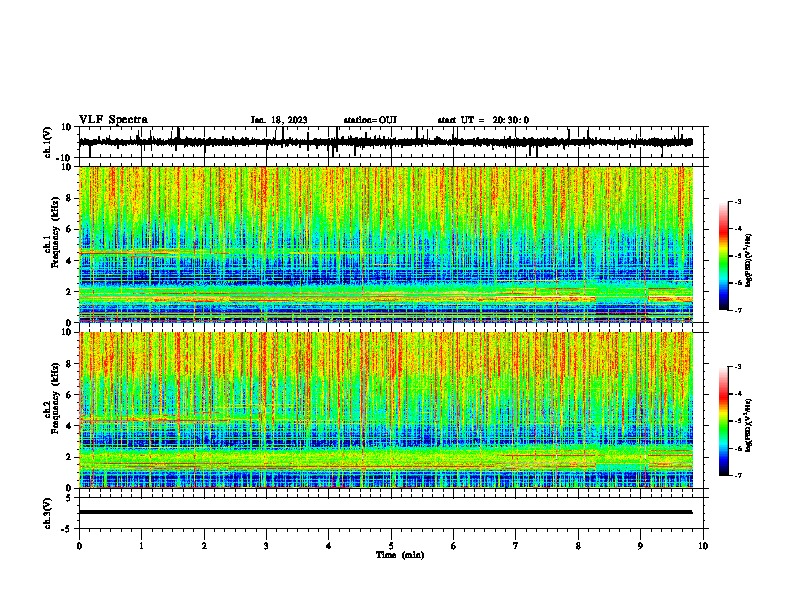Click the "ch.3(V)" axis label
Screen dimensions: 792x612
point(48,514)
